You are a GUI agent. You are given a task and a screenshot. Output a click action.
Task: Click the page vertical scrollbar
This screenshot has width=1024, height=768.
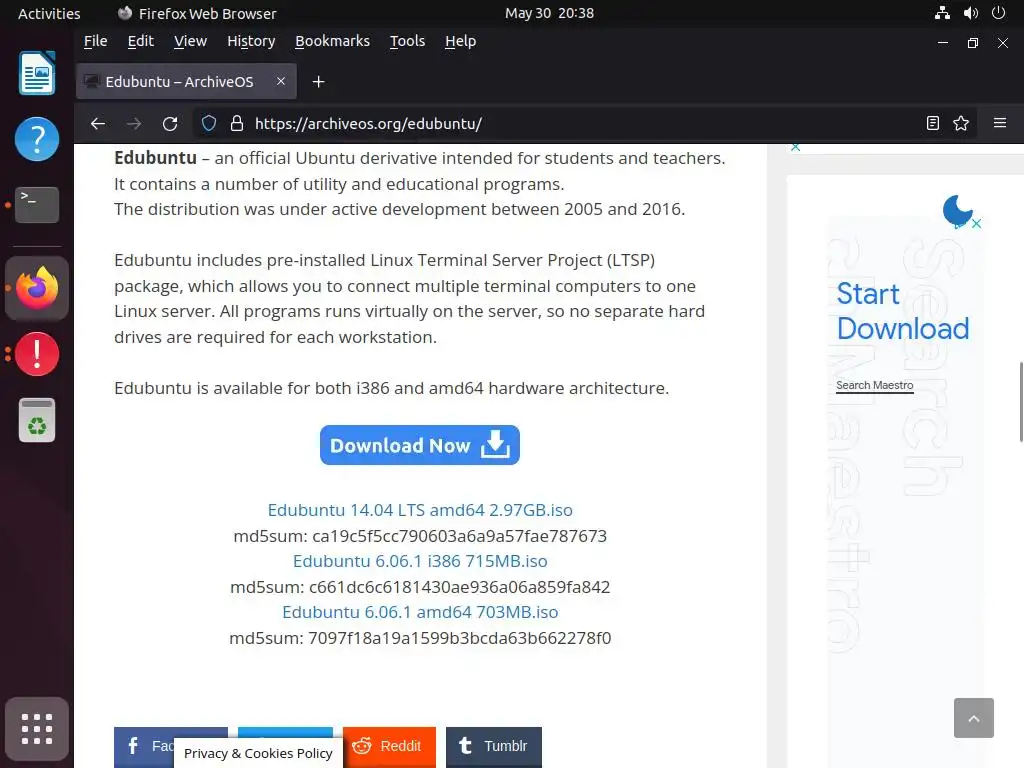pos(1021,402)
